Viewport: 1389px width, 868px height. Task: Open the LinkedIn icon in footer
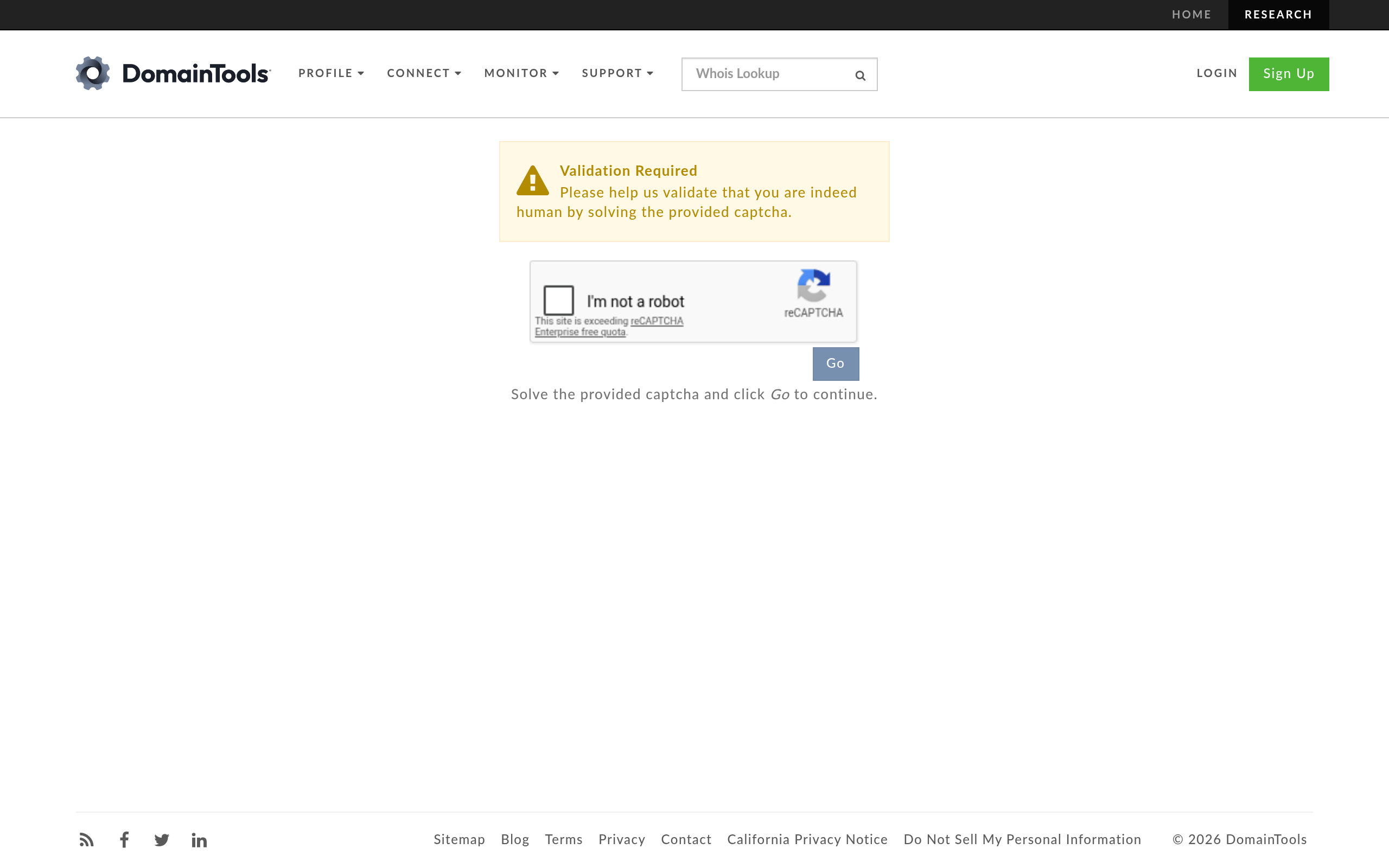pos(199,840)
